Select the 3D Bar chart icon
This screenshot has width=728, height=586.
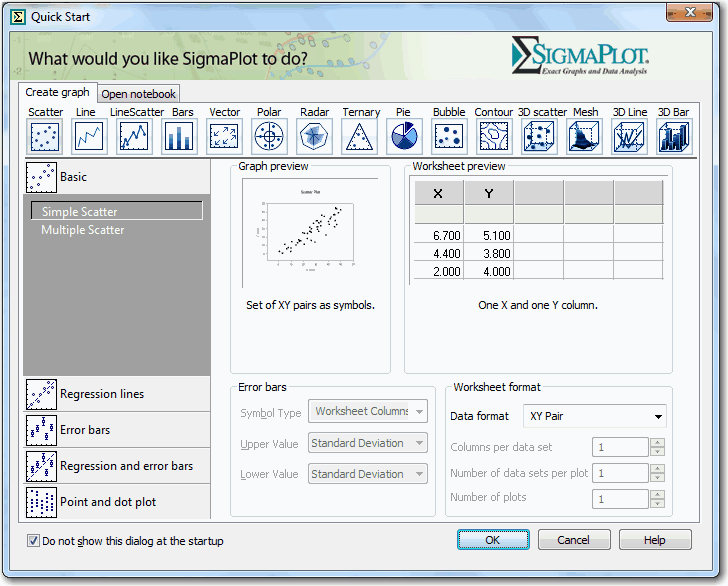click(674, 137)
